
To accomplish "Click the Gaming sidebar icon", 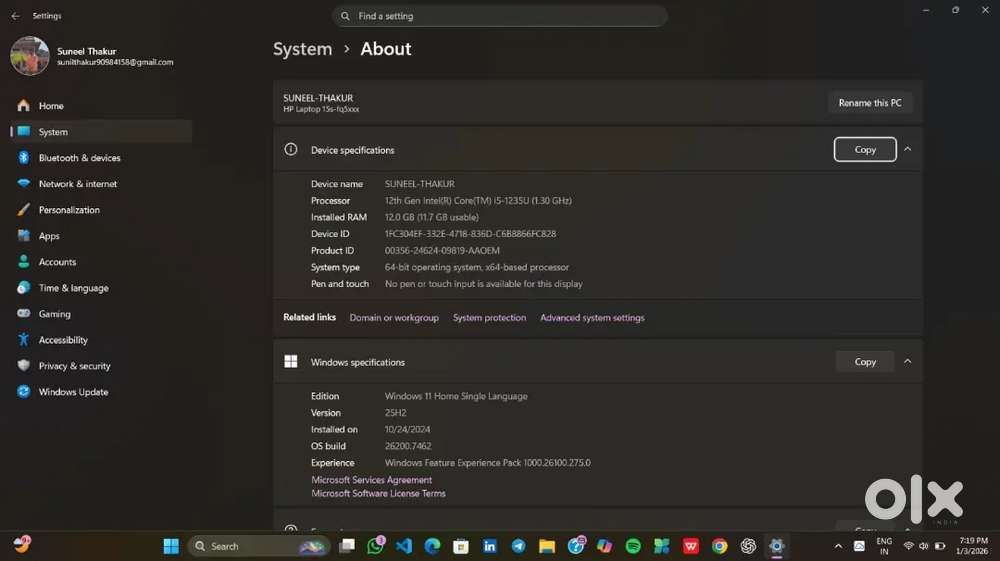I will [x=23, y=314].
